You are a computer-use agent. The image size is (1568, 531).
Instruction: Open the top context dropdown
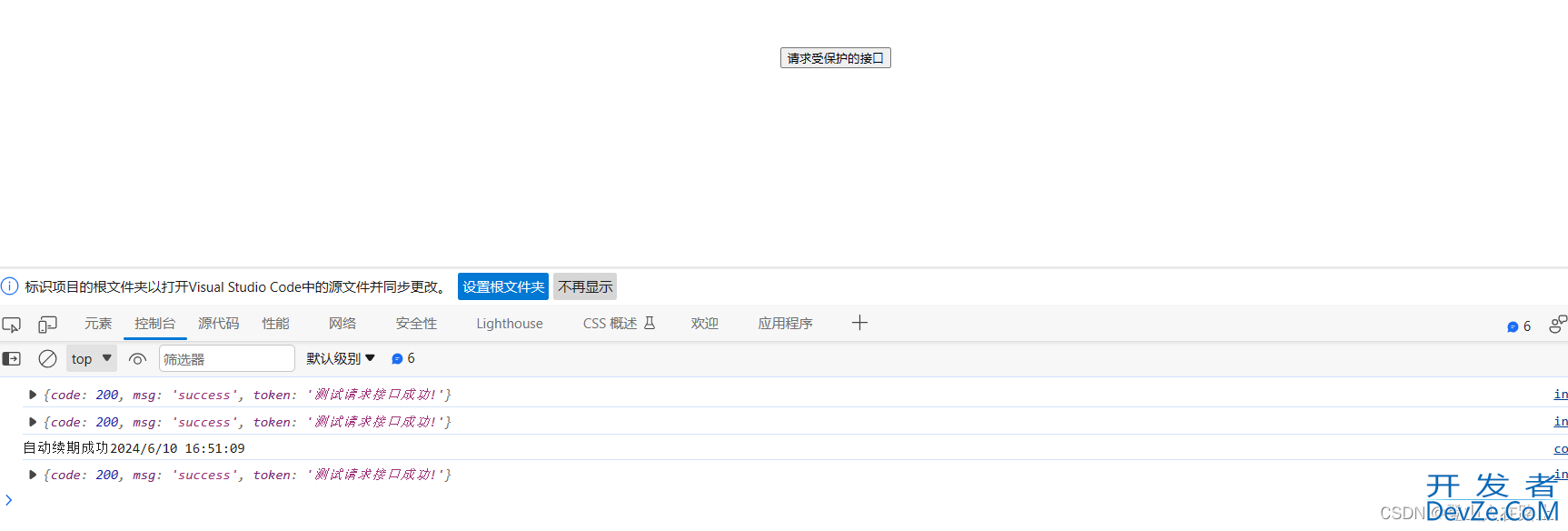[x=92, y=358]
